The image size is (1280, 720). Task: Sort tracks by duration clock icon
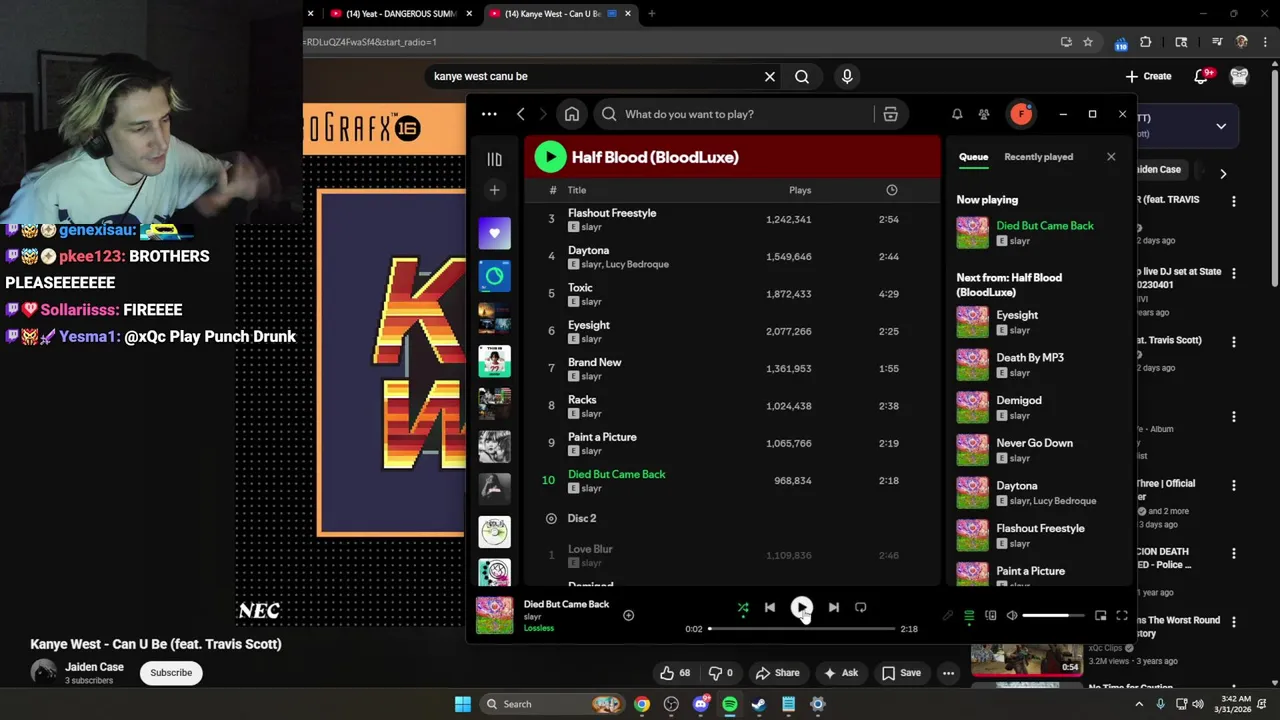pos(892,190)
